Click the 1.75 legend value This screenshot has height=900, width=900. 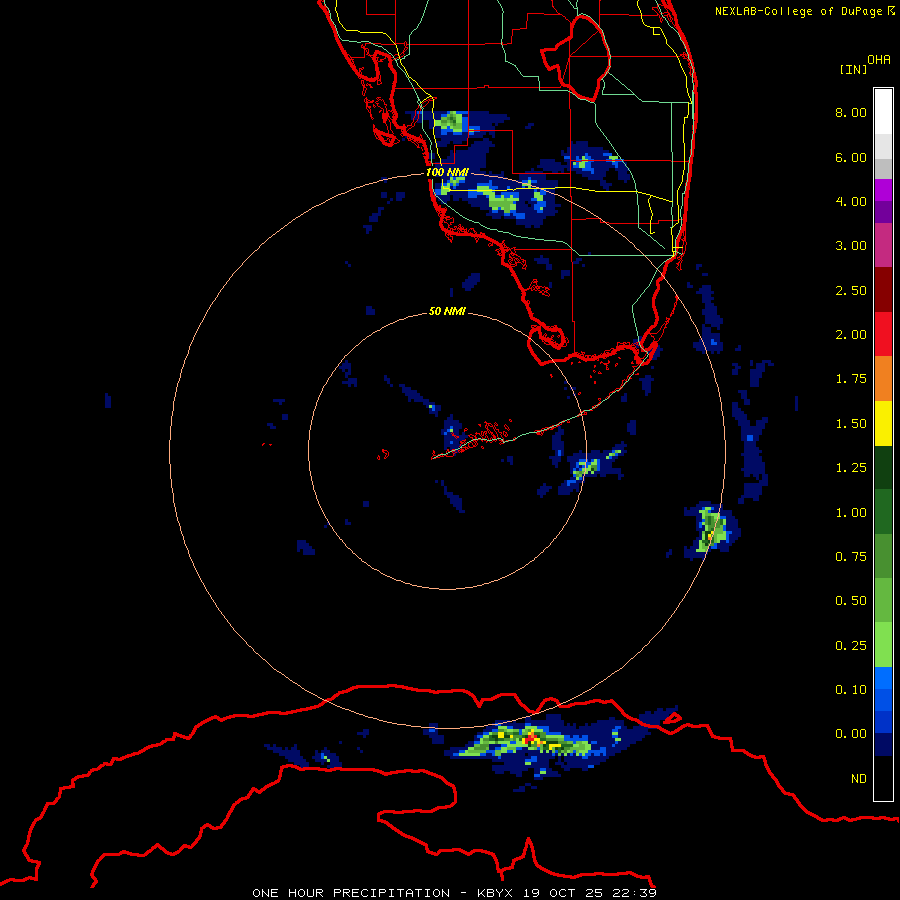point(851,379)
